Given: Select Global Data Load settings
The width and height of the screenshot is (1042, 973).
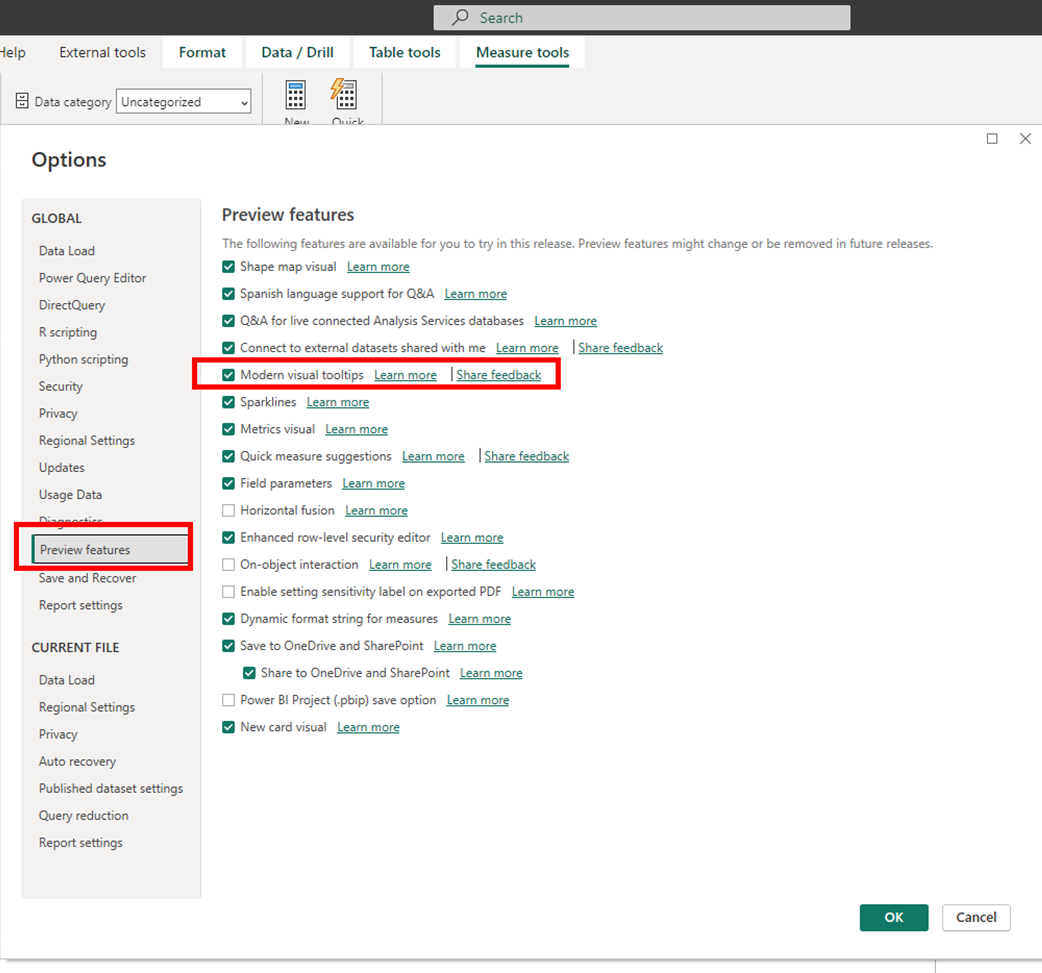Looking at the screenshot, I should [x=66, y=251].
